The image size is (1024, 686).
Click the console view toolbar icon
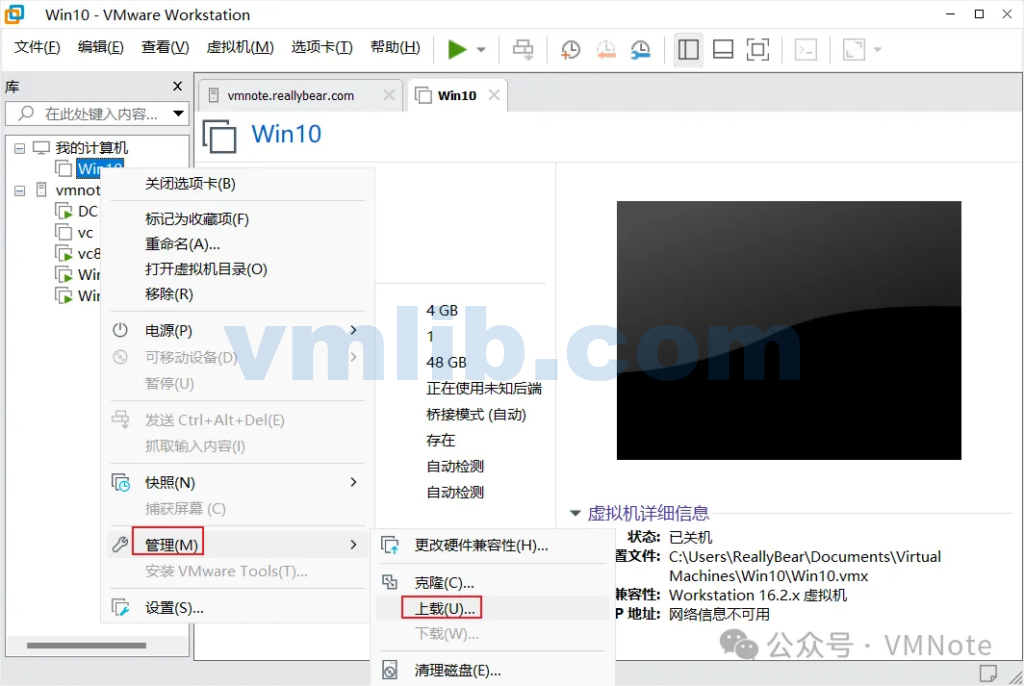(806, 50)
